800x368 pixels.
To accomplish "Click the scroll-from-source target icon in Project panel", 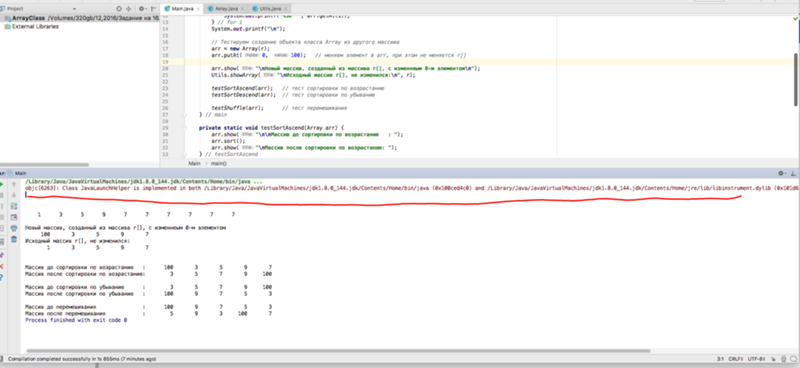I will point(119,9).
